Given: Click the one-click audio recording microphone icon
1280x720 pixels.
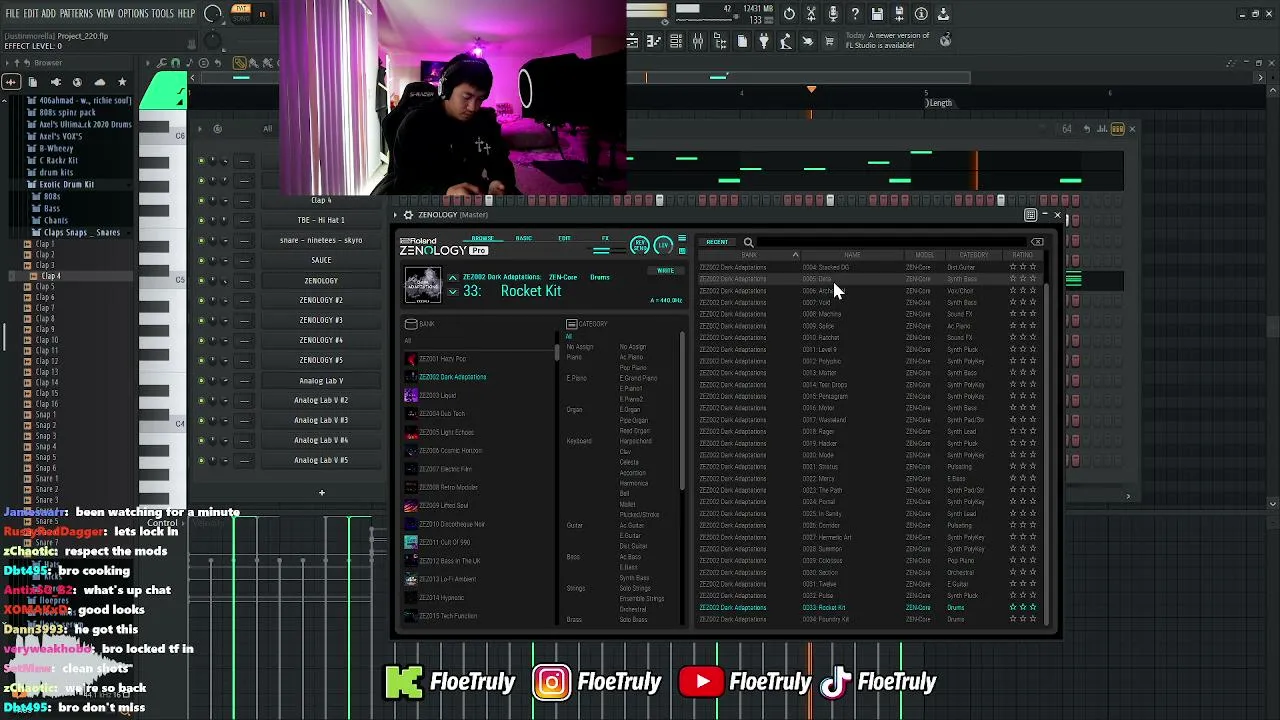Looking at the screenshot, I should coord(833,14).
